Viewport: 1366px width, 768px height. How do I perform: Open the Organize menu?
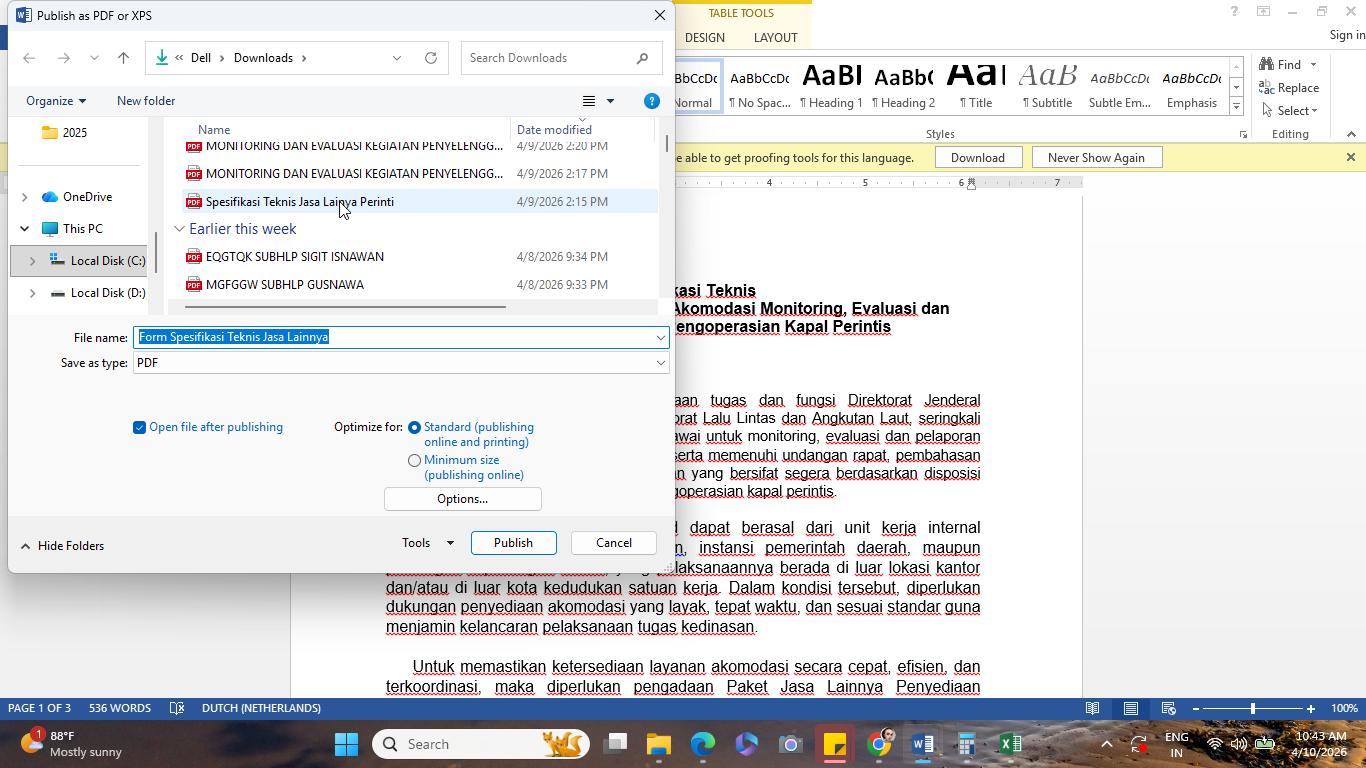point(56,101)
